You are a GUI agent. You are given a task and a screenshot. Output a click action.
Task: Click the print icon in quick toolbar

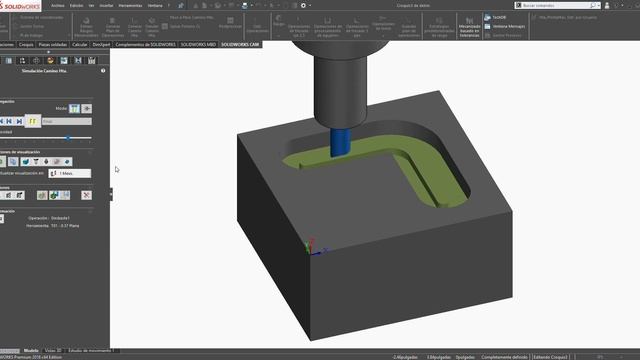244,6
